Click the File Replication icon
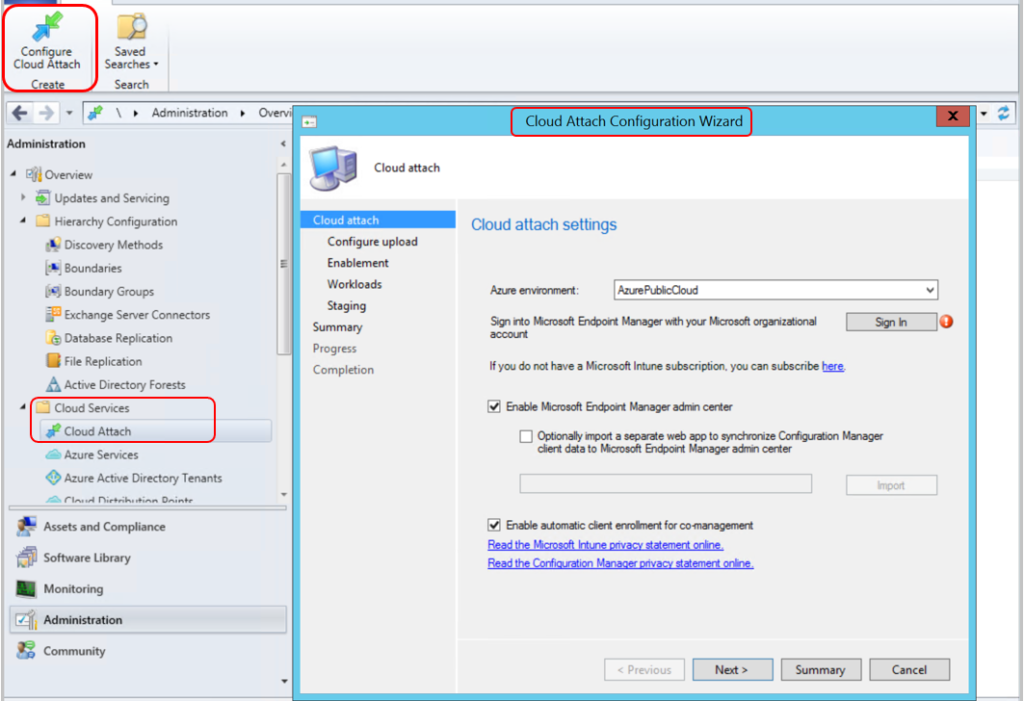Image resolution: width=1024 pixels, height=701 pixels. point(53,361)
